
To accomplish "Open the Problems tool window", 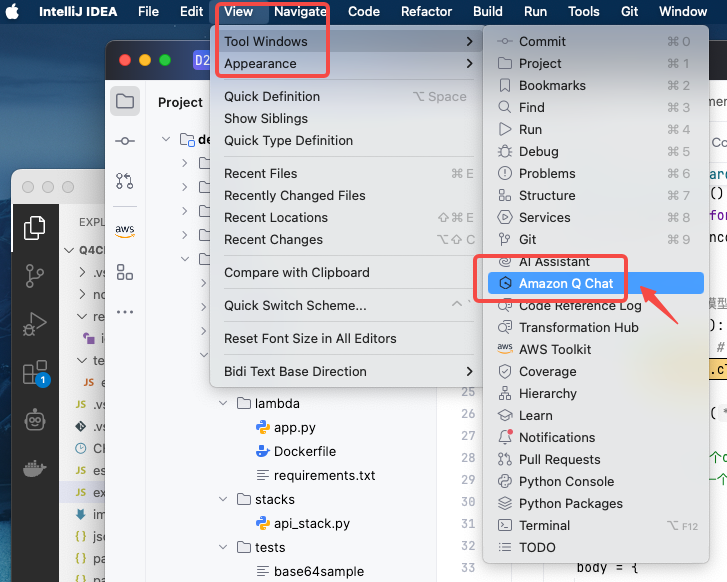I will pos(596,173).
